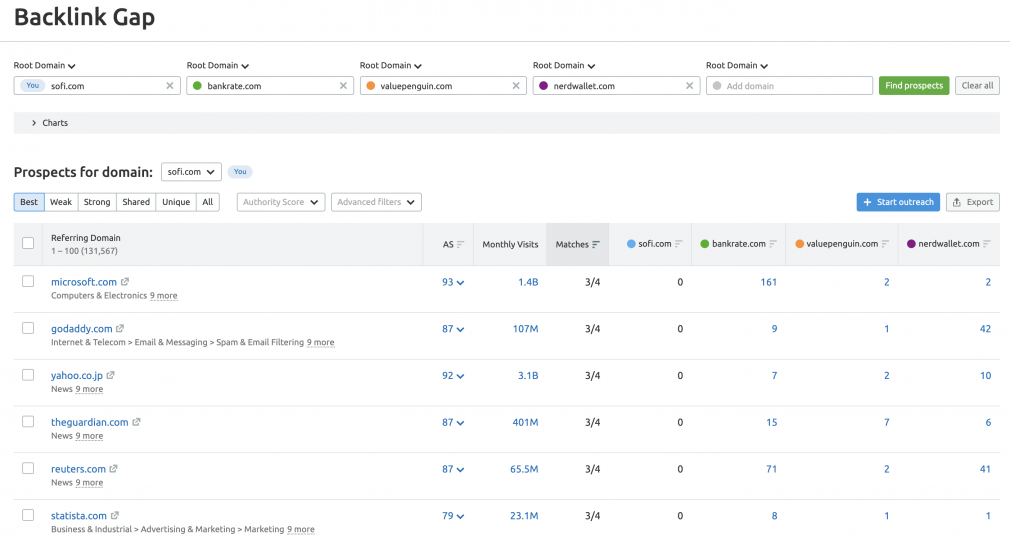Expand AS 93 details for microsoft.com

click(x=453, y=282)
